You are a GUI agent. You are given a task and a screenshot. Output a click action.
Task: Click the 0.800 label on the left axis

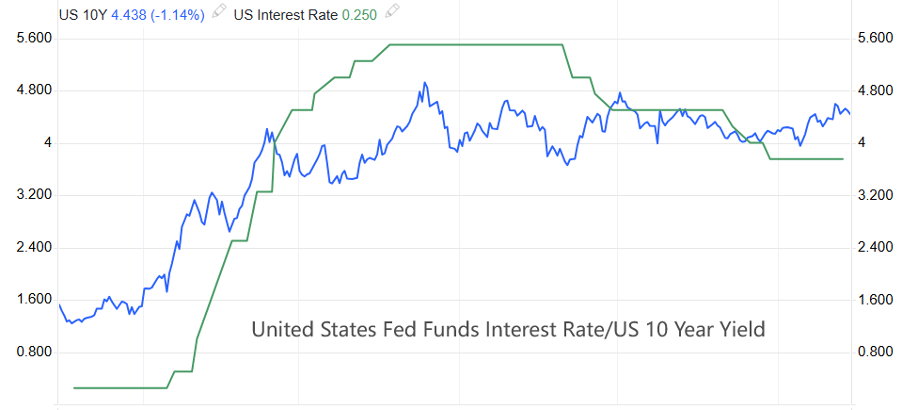[x=36, y=352]
